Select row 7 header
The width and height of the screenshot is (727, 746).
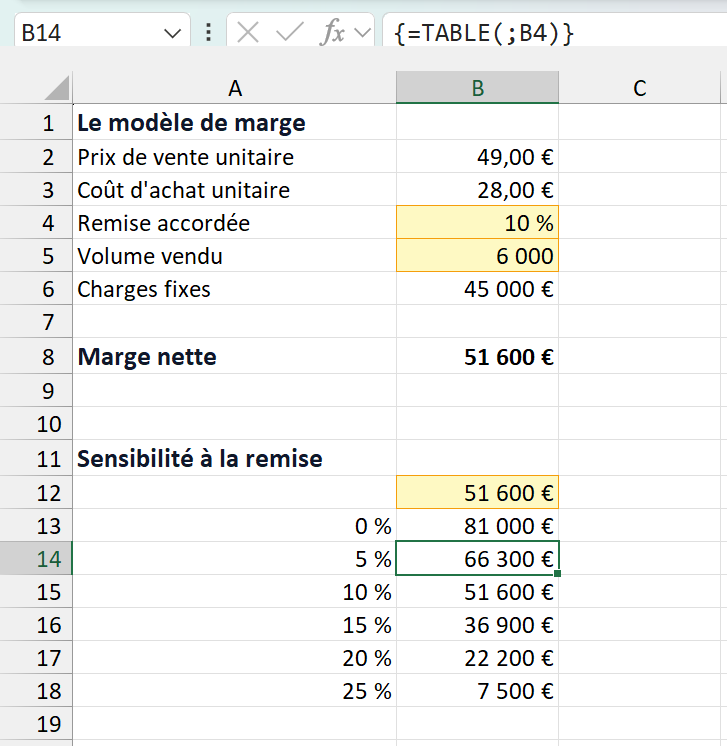[36, 322]
